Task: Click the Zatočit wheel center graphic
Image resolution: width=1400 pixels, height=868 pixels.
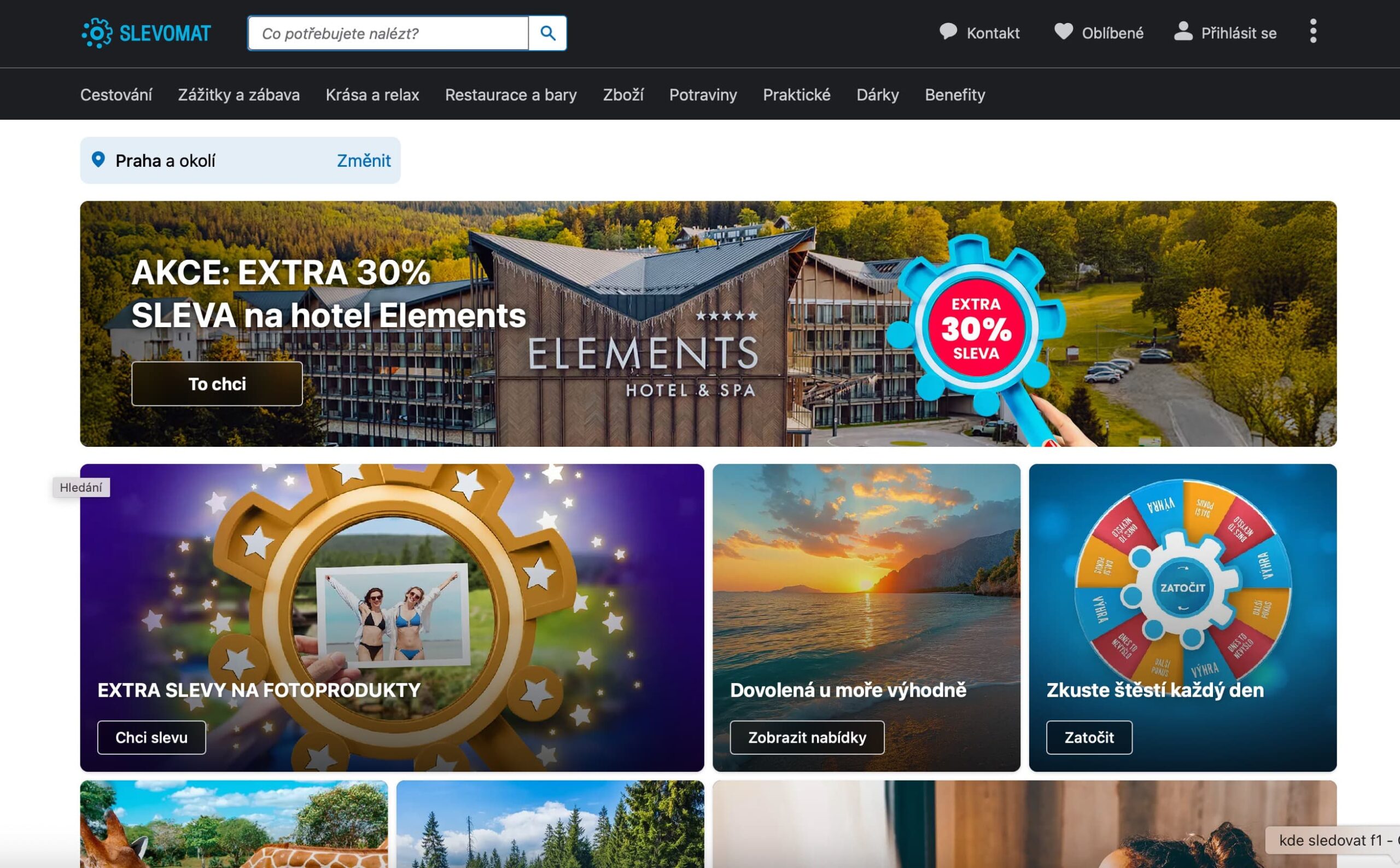Action: point(1182,588)
